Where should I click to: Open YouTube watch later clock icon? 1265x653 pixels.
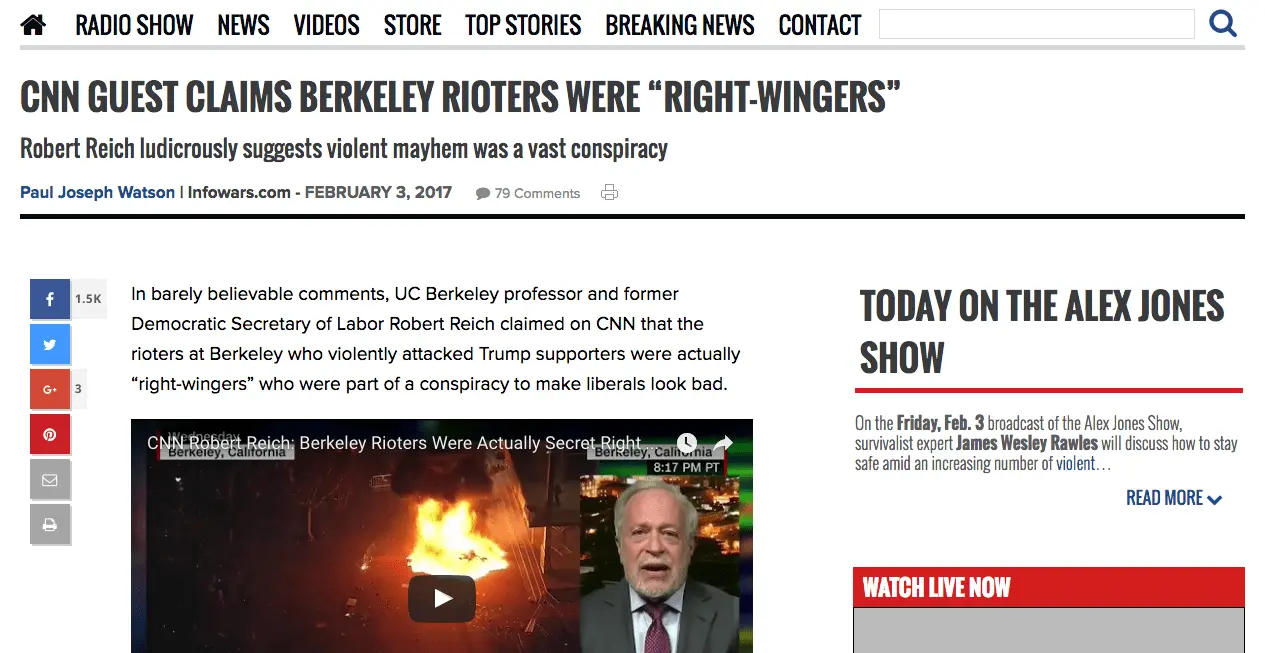(x=686, y=442)
